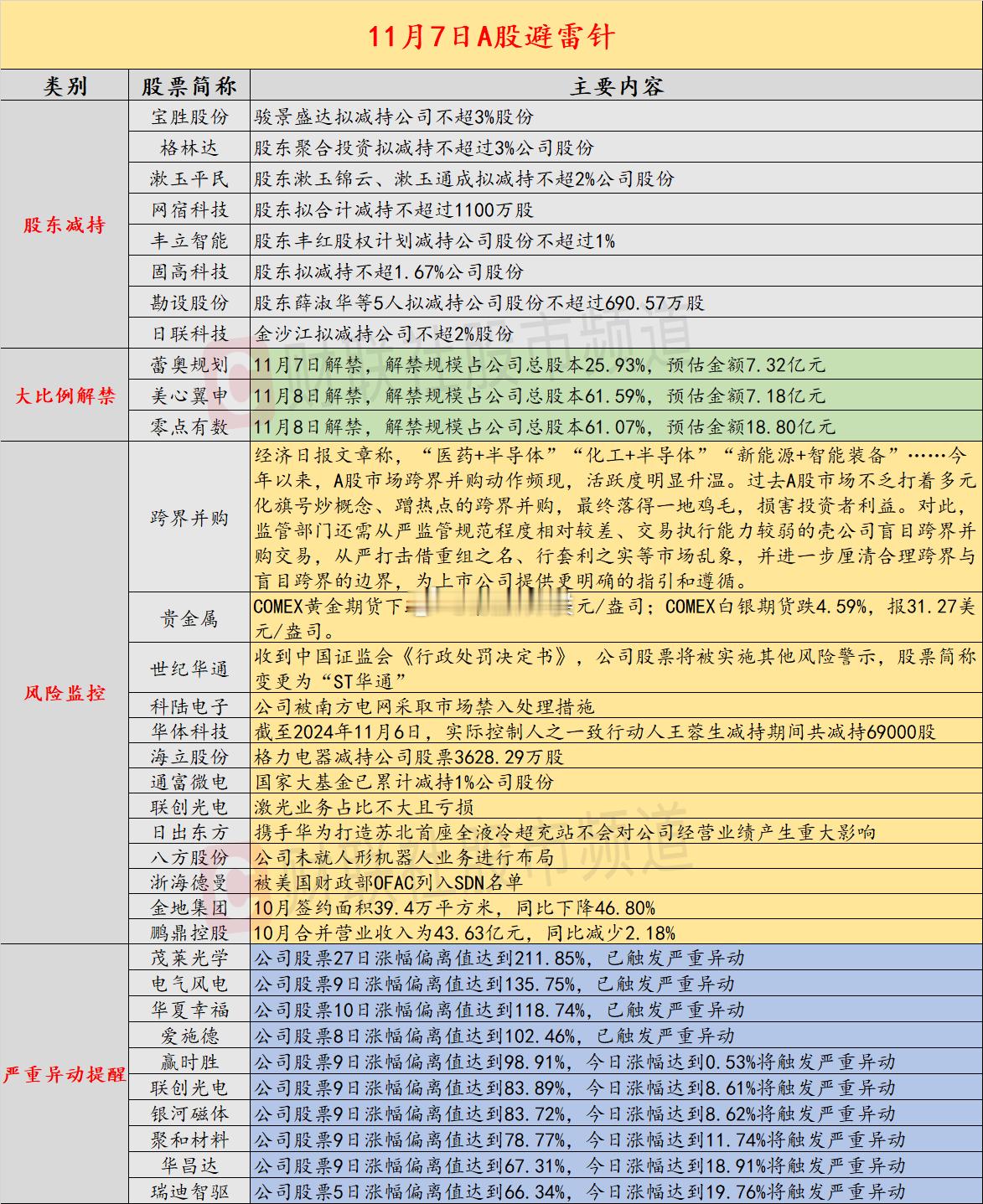Click text 骏景盛达拟减持公司不超3%股份

coord(393,116)
